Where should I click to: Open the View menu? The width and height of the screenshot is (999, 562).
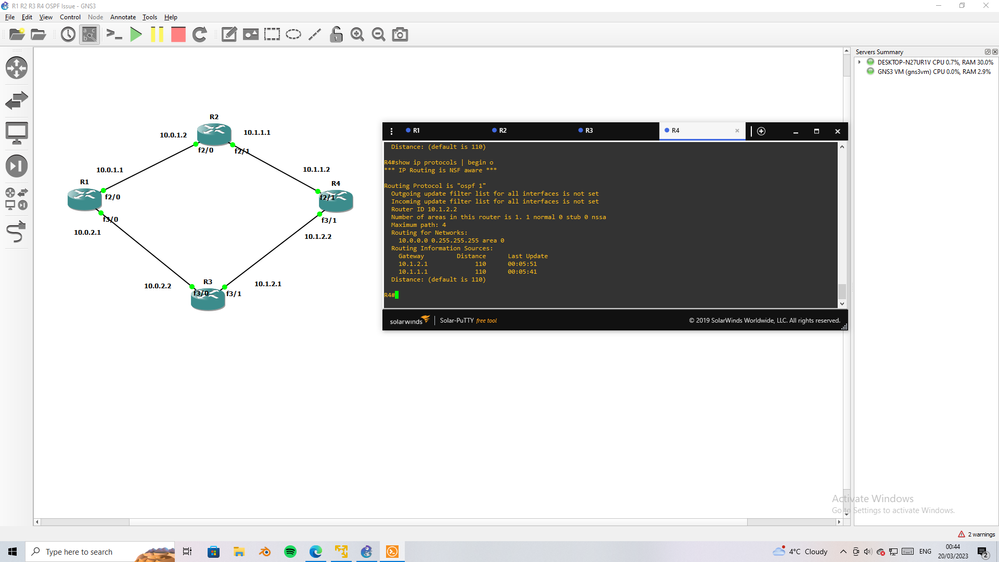pos(46,17)
